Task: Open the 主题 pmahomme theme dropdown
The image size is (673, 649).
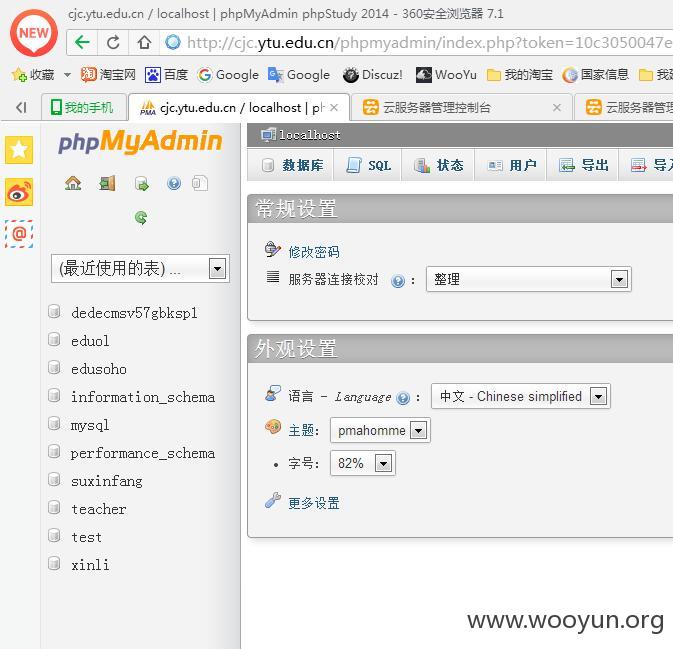Action: 380,430
